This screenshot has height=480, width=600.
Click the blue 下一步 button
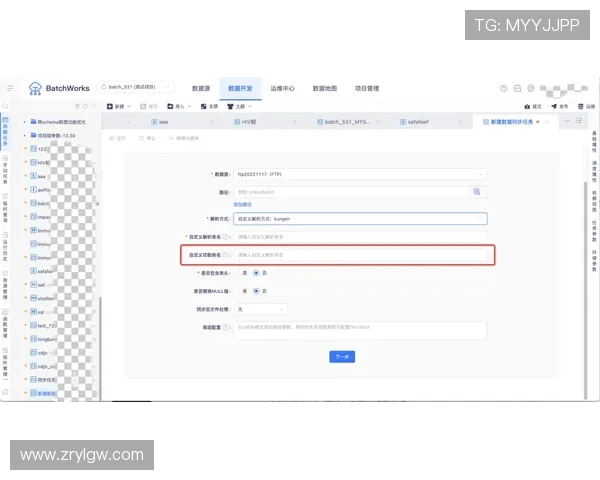click(x=342, y=356)
